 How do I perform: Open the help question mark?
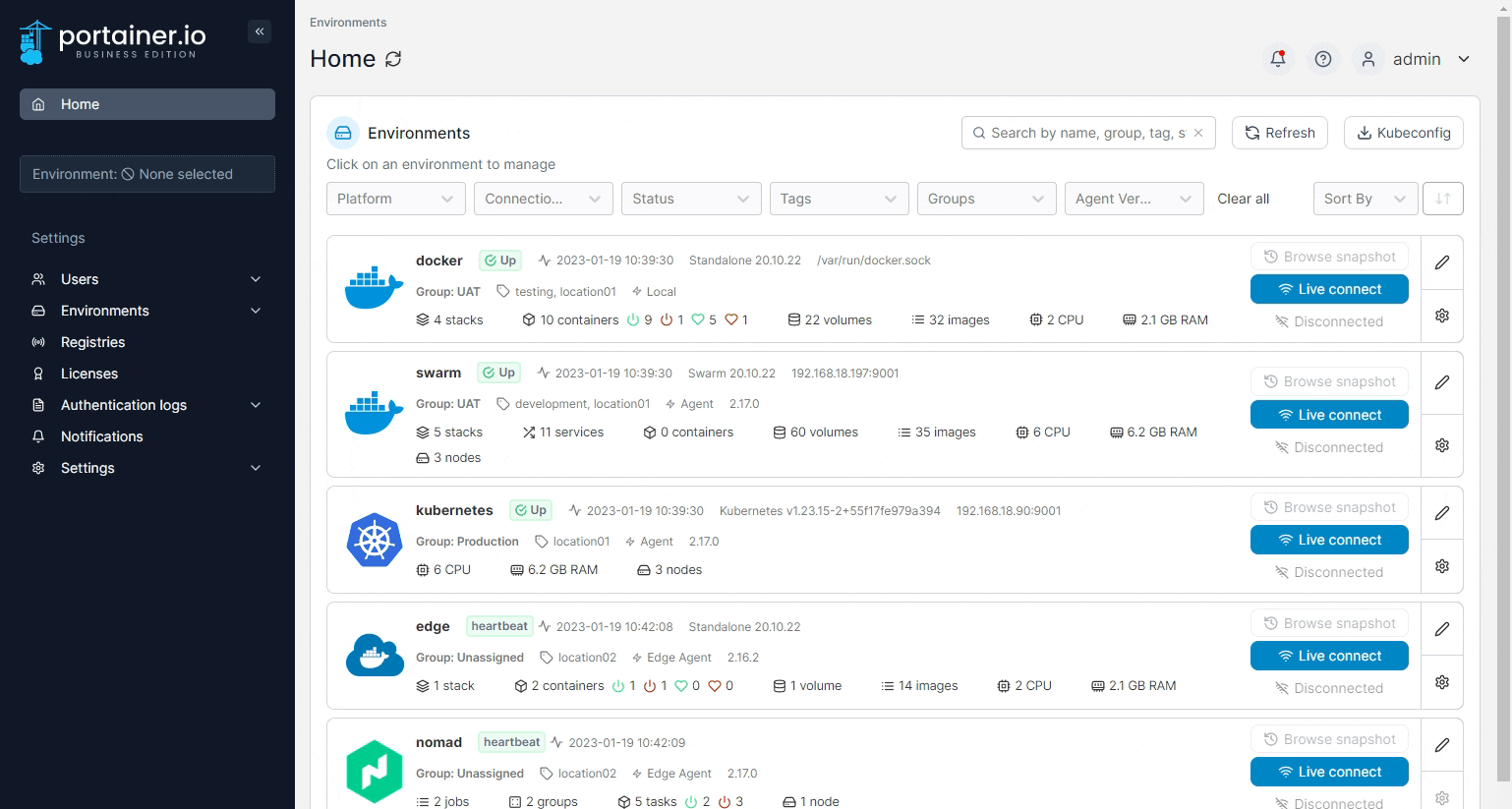1322,59
